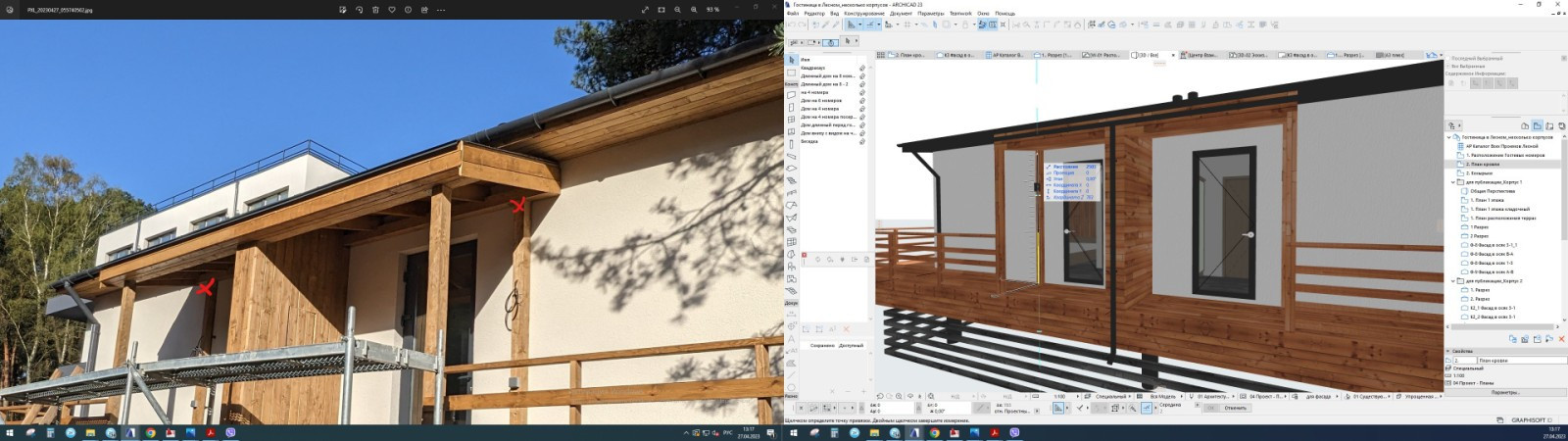This screenshot has width=1568, height=441.
Task: Edit the image in the Photos viewer
Action: 342,10
